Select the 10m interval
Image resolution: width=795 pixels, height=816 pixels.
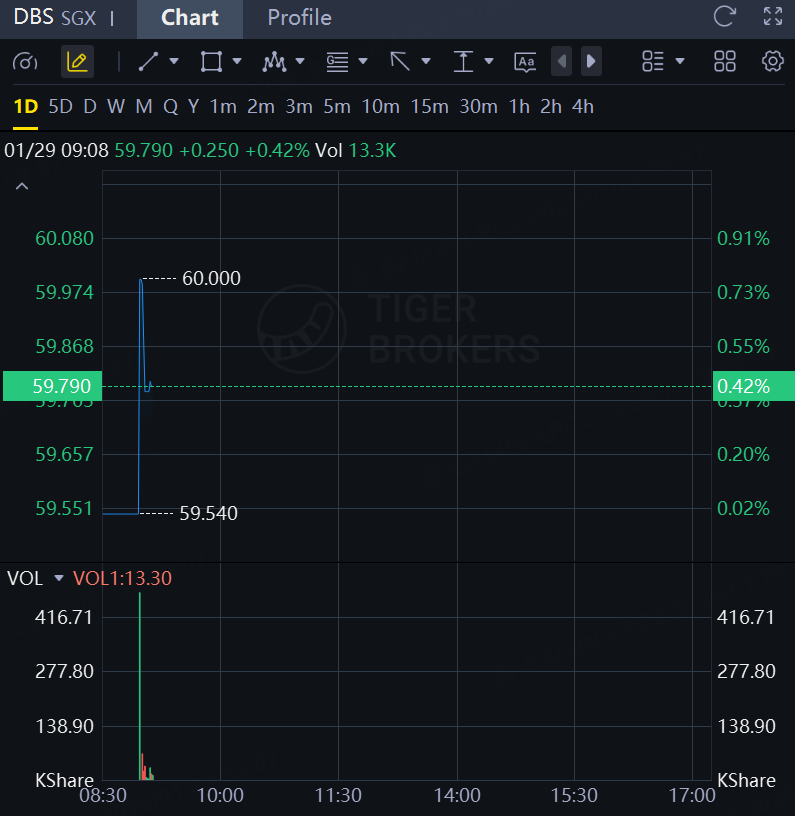pyautogui.click(x=380, y=107)
